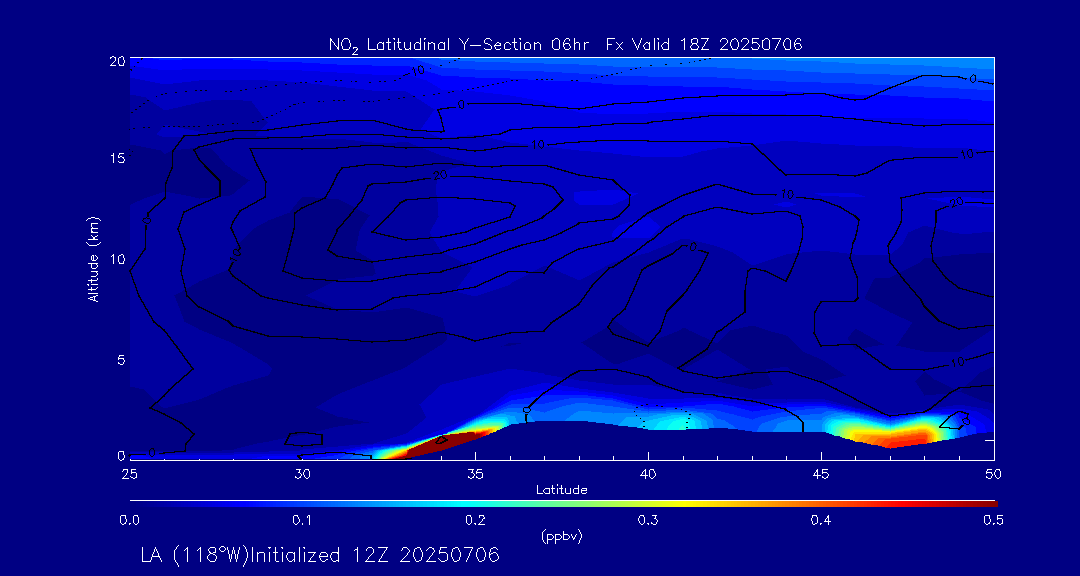Screen dimensions: 1080x576
Task: Click the "(ppbv)" units label
Action: tap(561, 537)
